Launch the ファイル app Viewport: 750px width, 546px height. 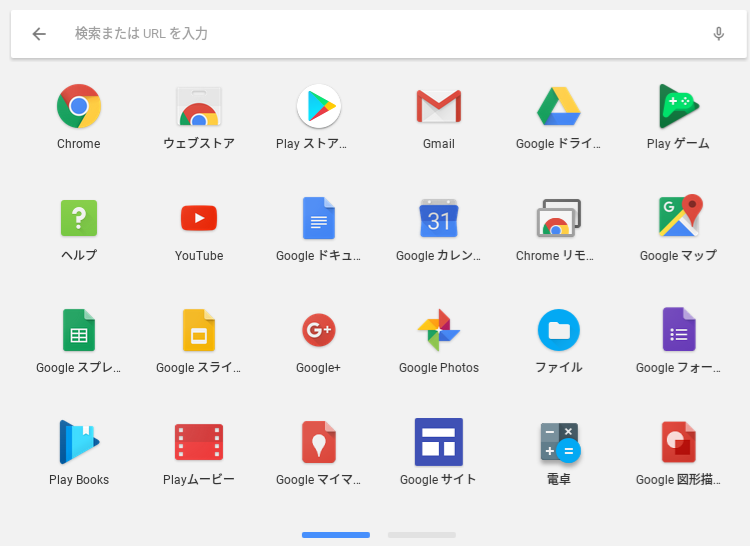559,330
